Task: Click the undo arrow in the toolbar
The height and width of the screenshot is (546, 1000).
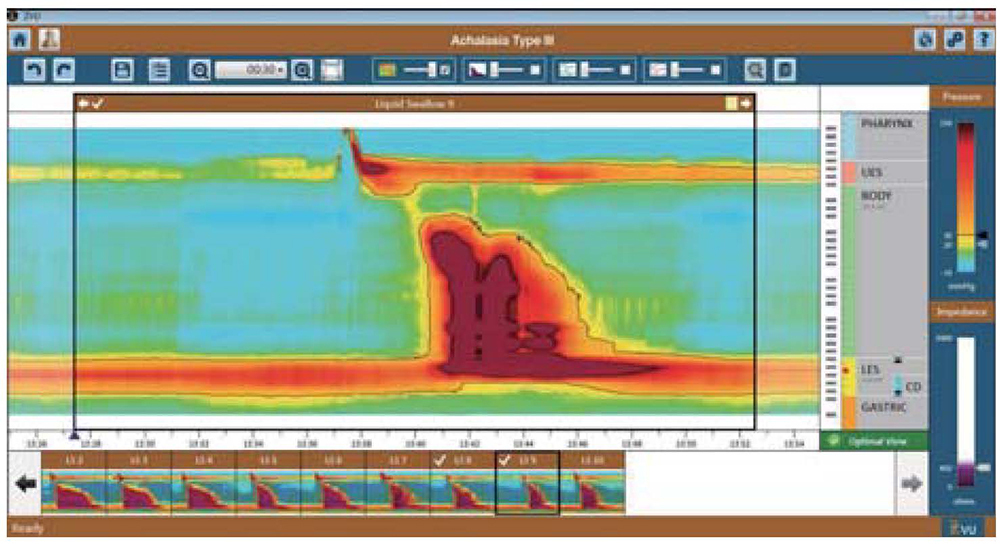Action: click(x=33, y=70)
